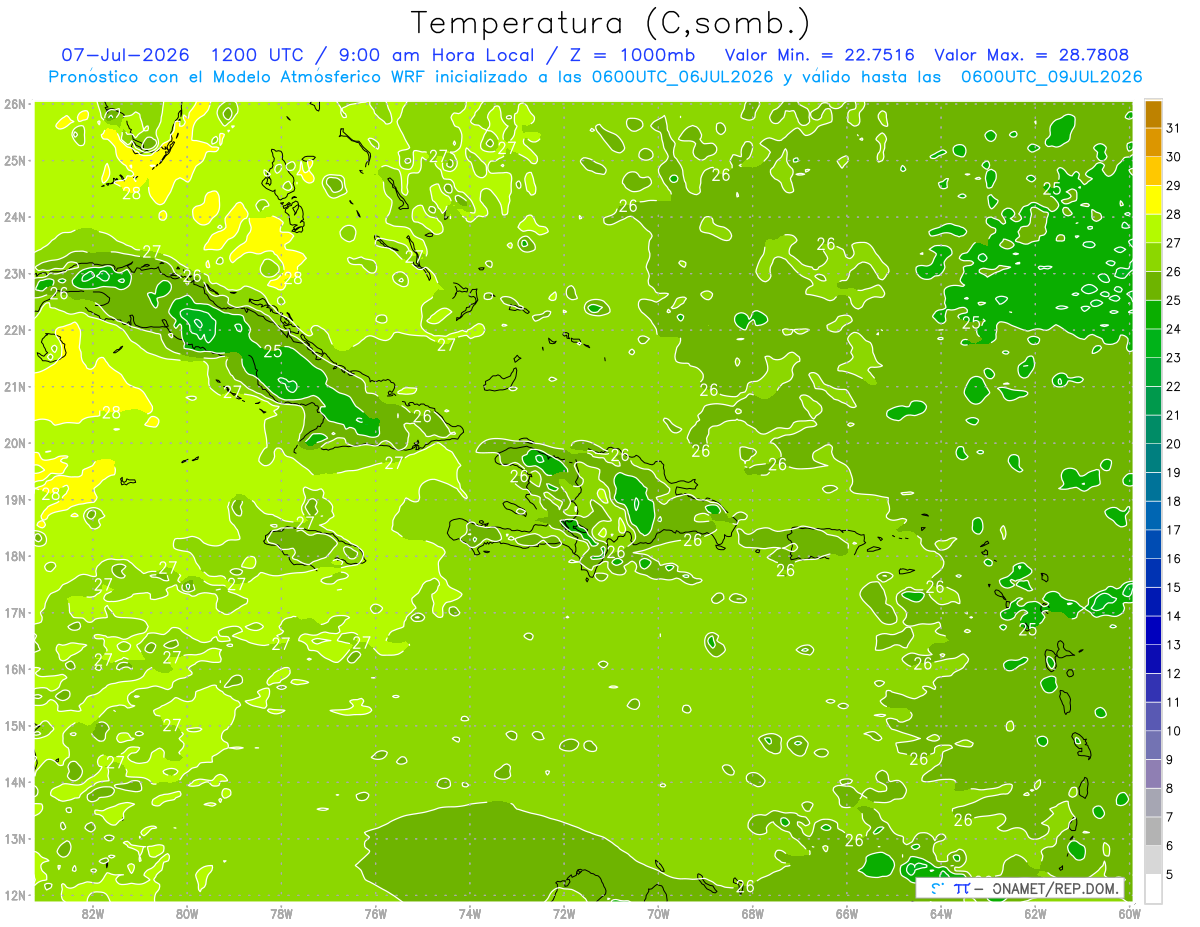Pick the teal legend swatch between 19 and 20
Image resolution: width=1200 pixels, height=927 pixels.
[x=1153, y=458]
